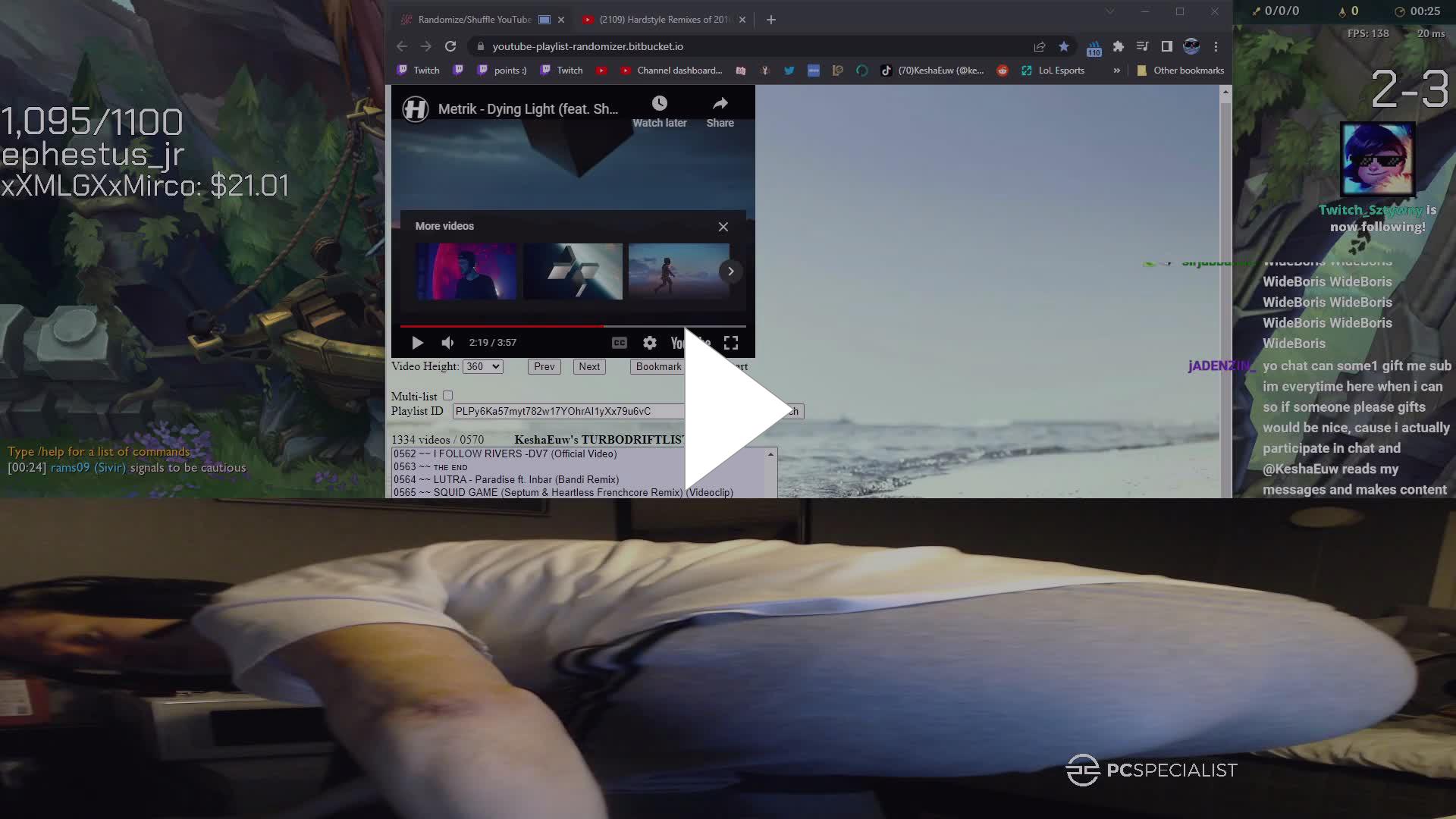Viewport: 1456px width, 819px height.
Task: Enable the Multi-list checkbox
Action: pos(447,395)
